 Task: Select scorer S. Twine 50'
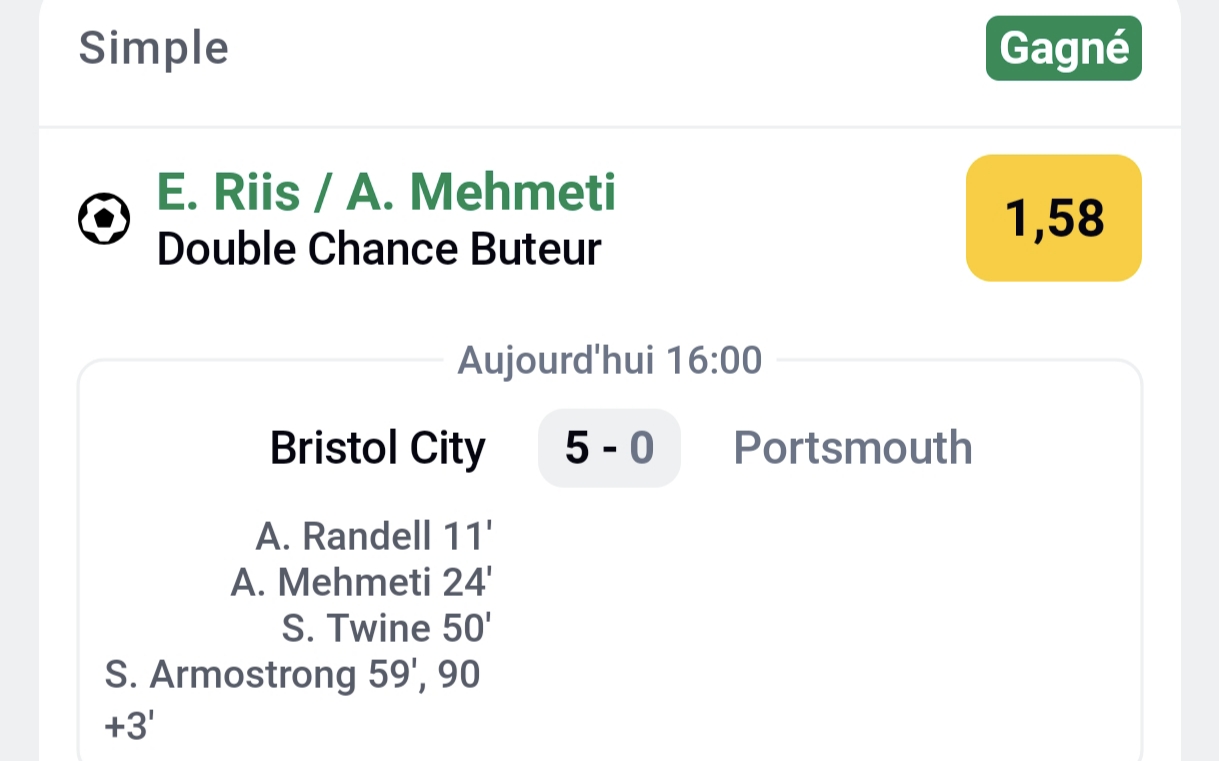coord(387,629)
